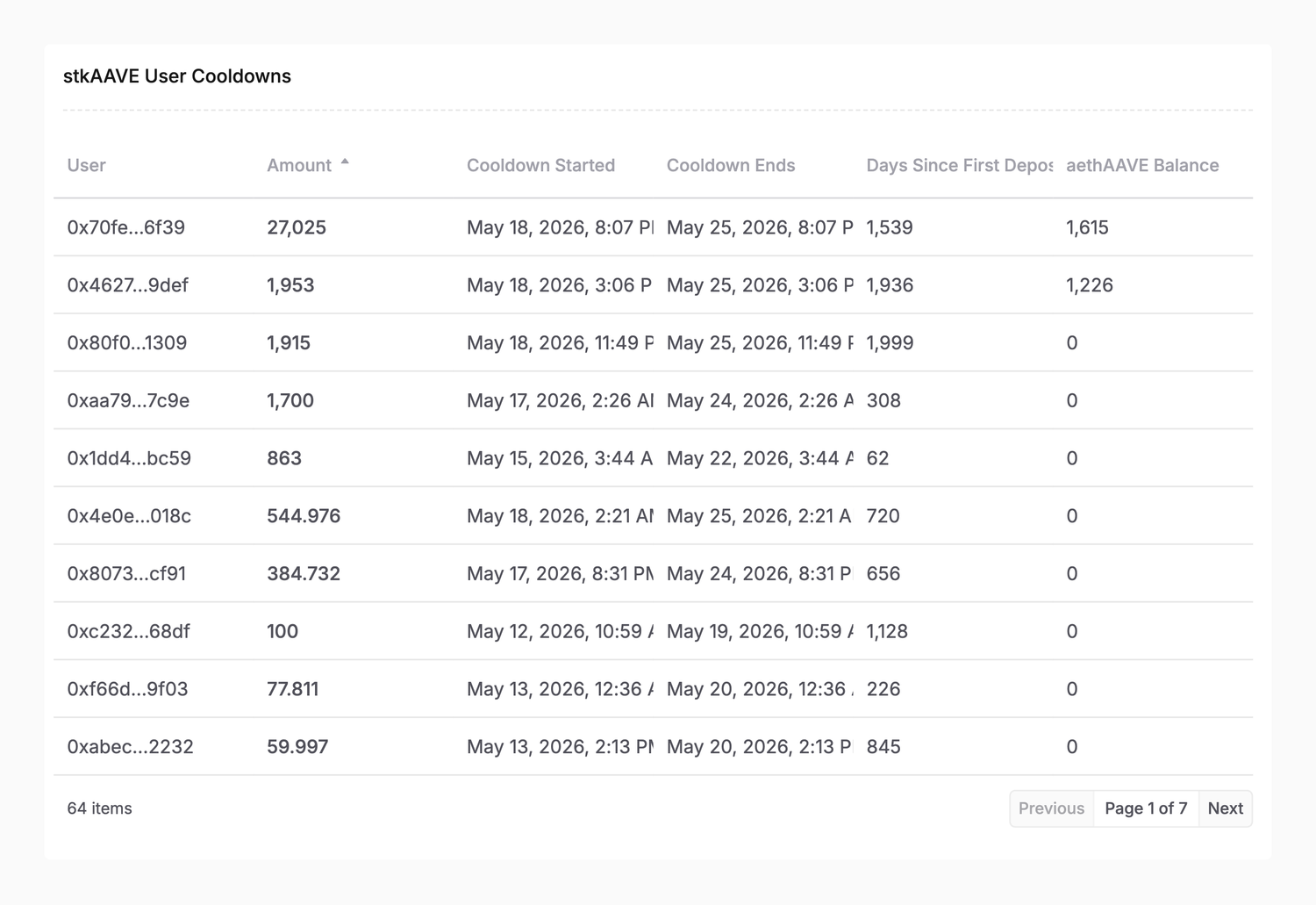Click cooldown end May 19, 2026, 10:59

[760, 632]
